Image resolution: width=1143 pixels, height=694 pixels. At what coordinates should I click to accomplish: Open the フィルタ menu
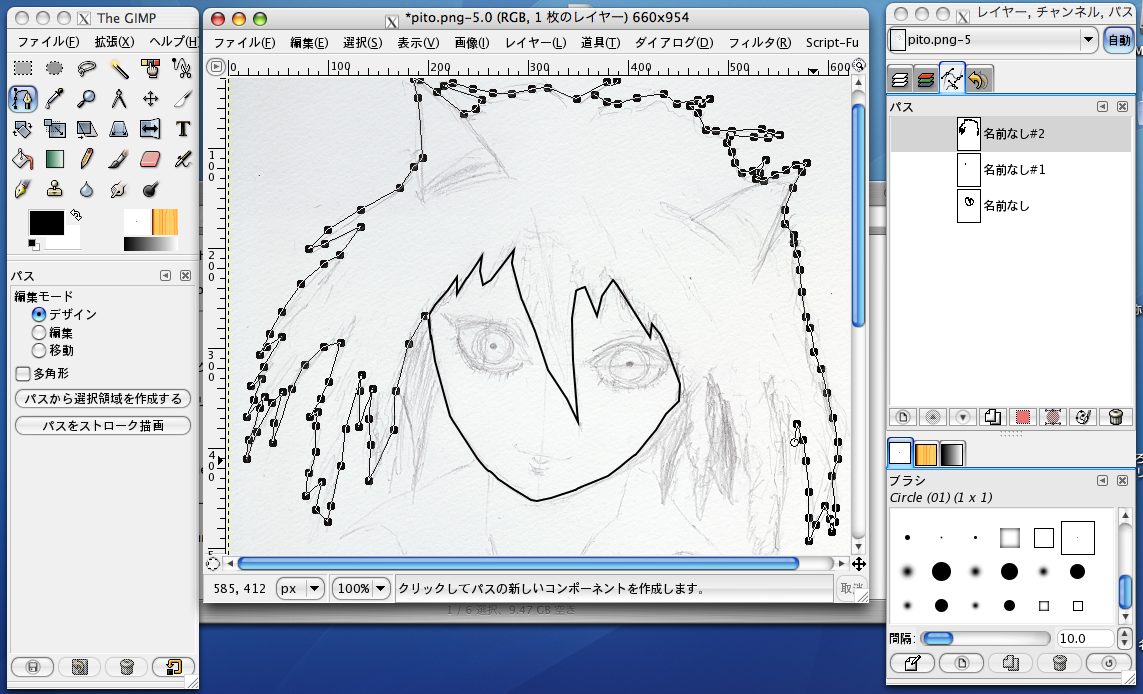[760, 42]
